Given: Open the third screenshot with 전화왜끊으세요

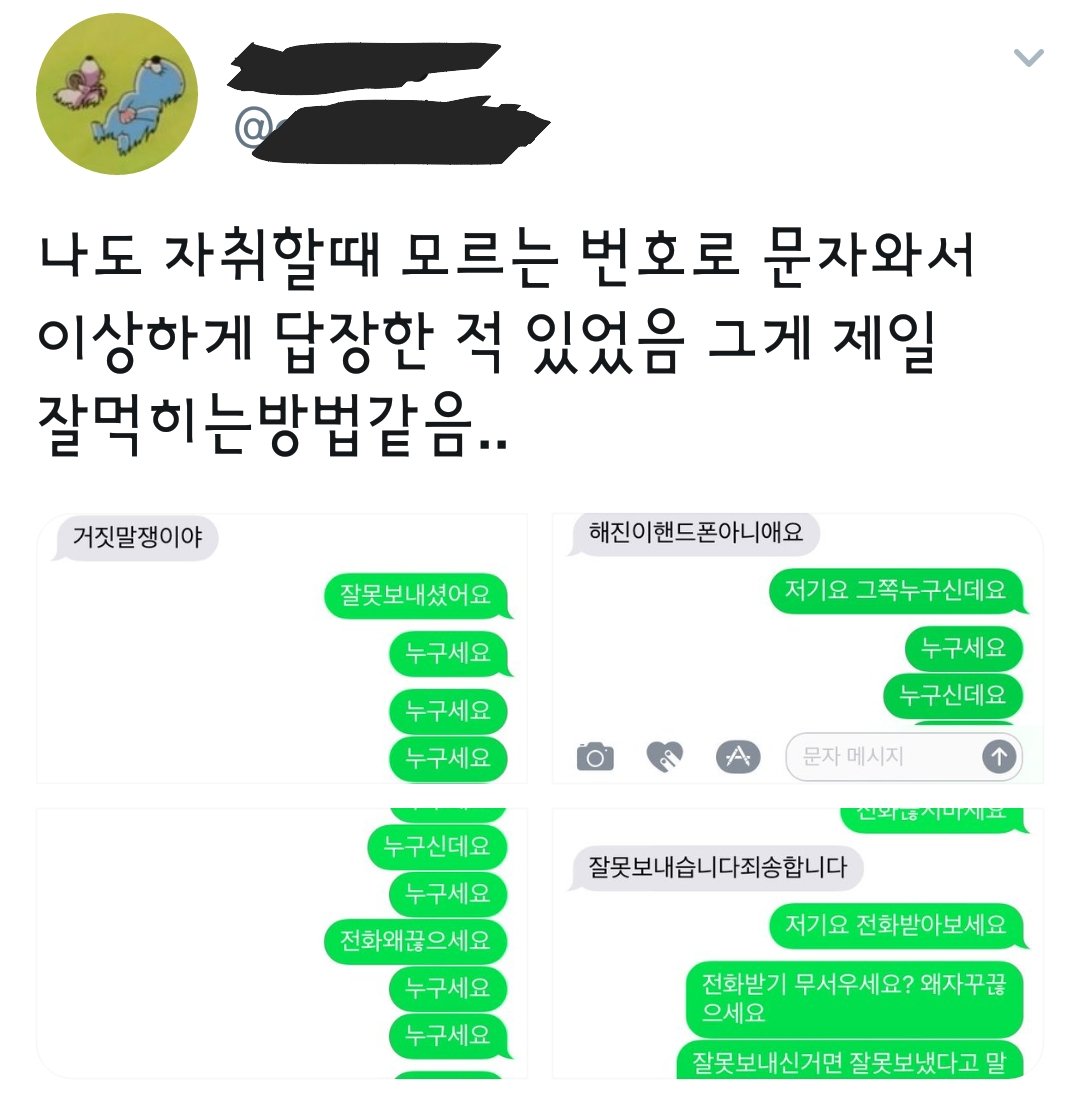Looking at the screenshot, I should [282, 943].
